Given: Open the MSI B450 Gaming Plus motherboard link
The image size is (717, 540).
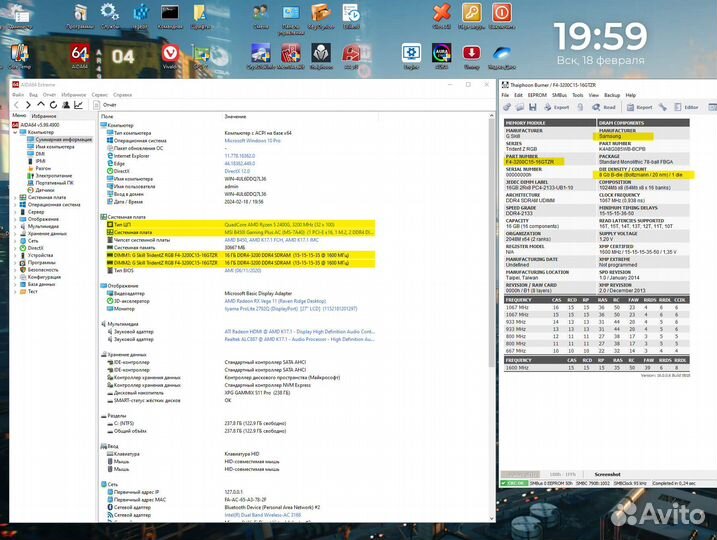Looking at the screenshot, I should tap(299, 233).
